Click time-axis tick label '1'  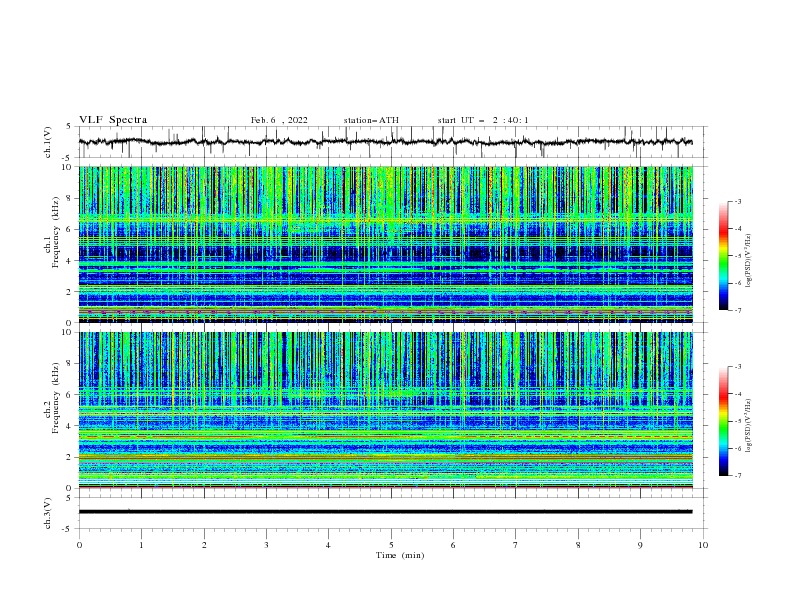(x=141, y=545)
